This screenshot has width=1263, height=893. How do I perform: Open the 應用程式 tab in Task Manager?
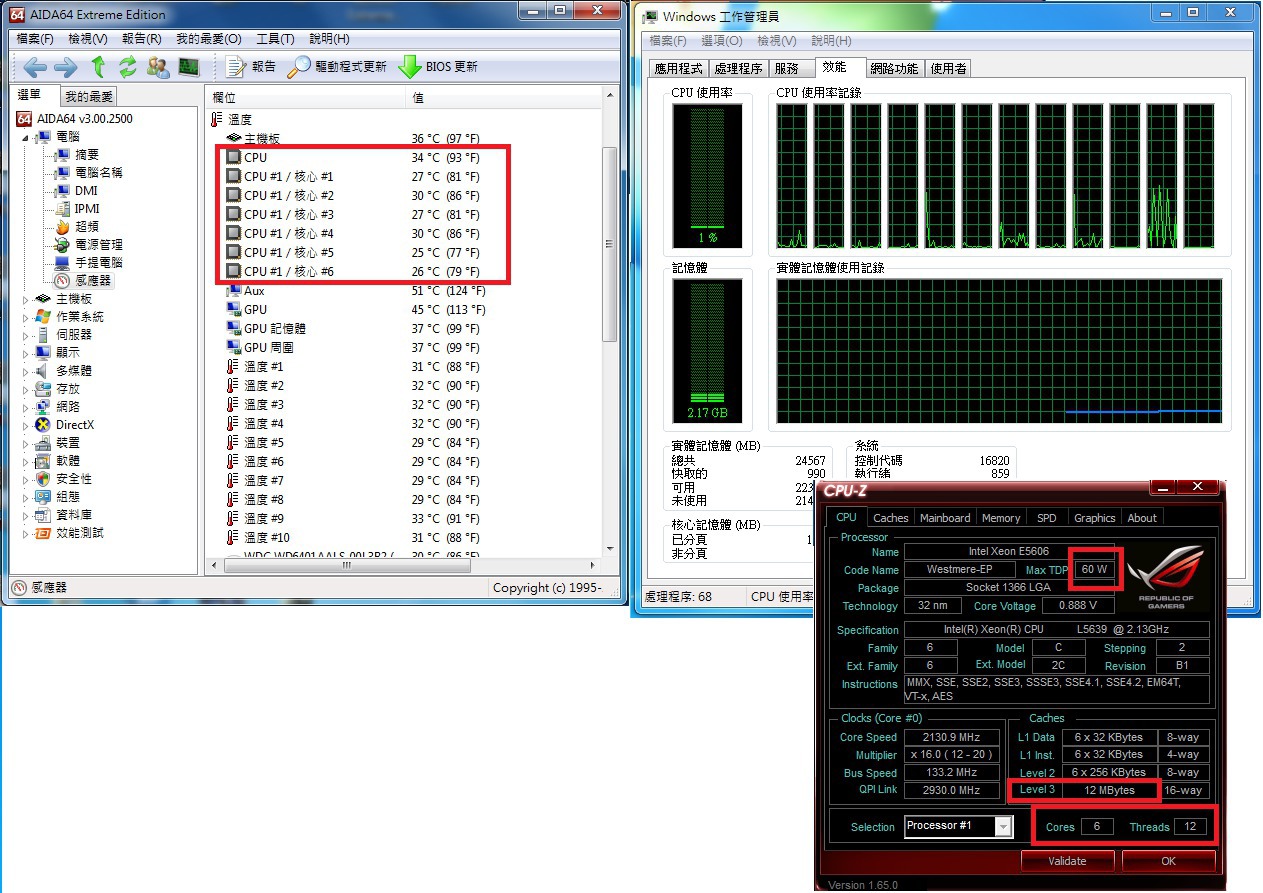pyautogui.click(x=678, y=68)
